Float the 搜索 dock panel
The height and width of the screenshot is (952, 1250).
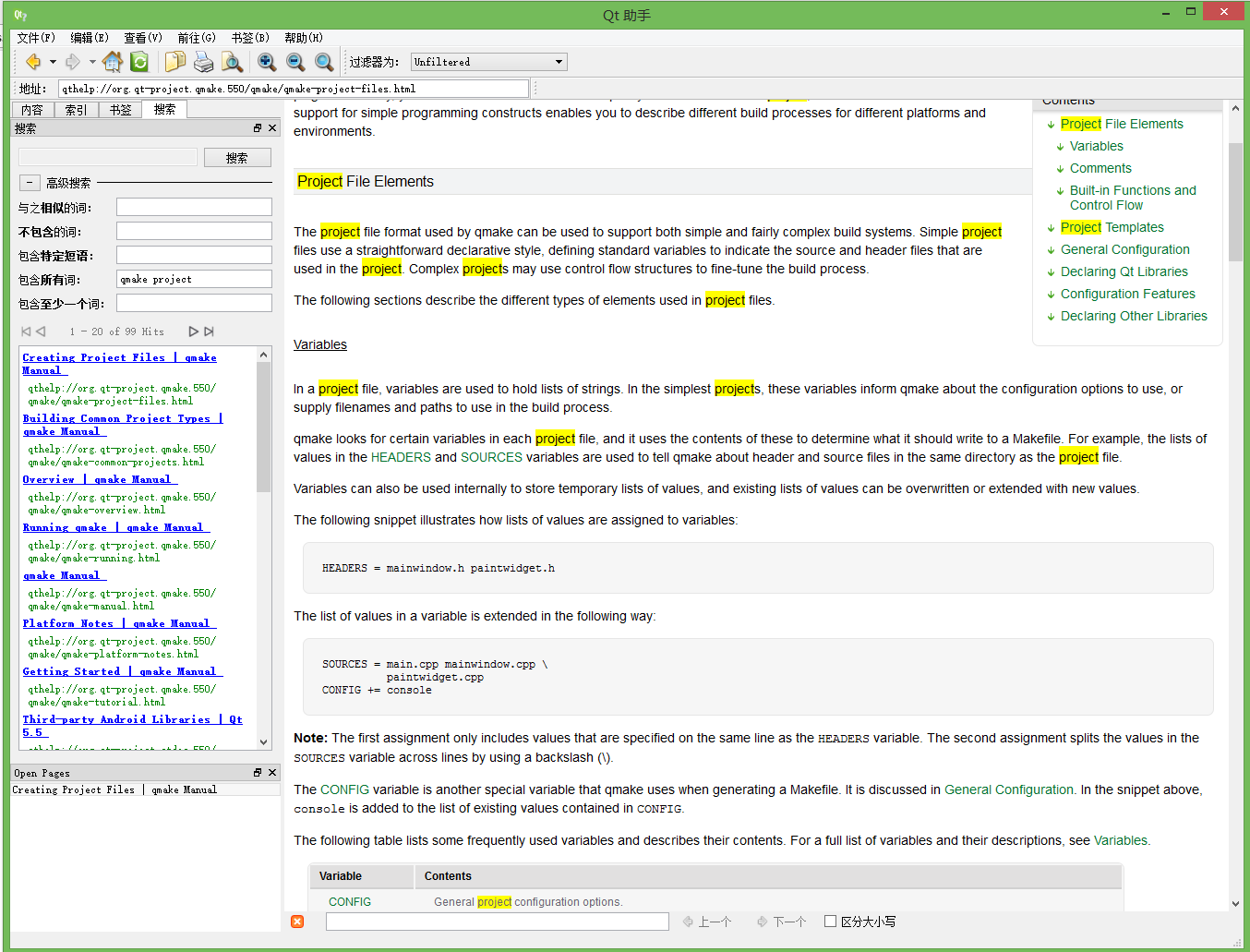(x=258, y=127)
